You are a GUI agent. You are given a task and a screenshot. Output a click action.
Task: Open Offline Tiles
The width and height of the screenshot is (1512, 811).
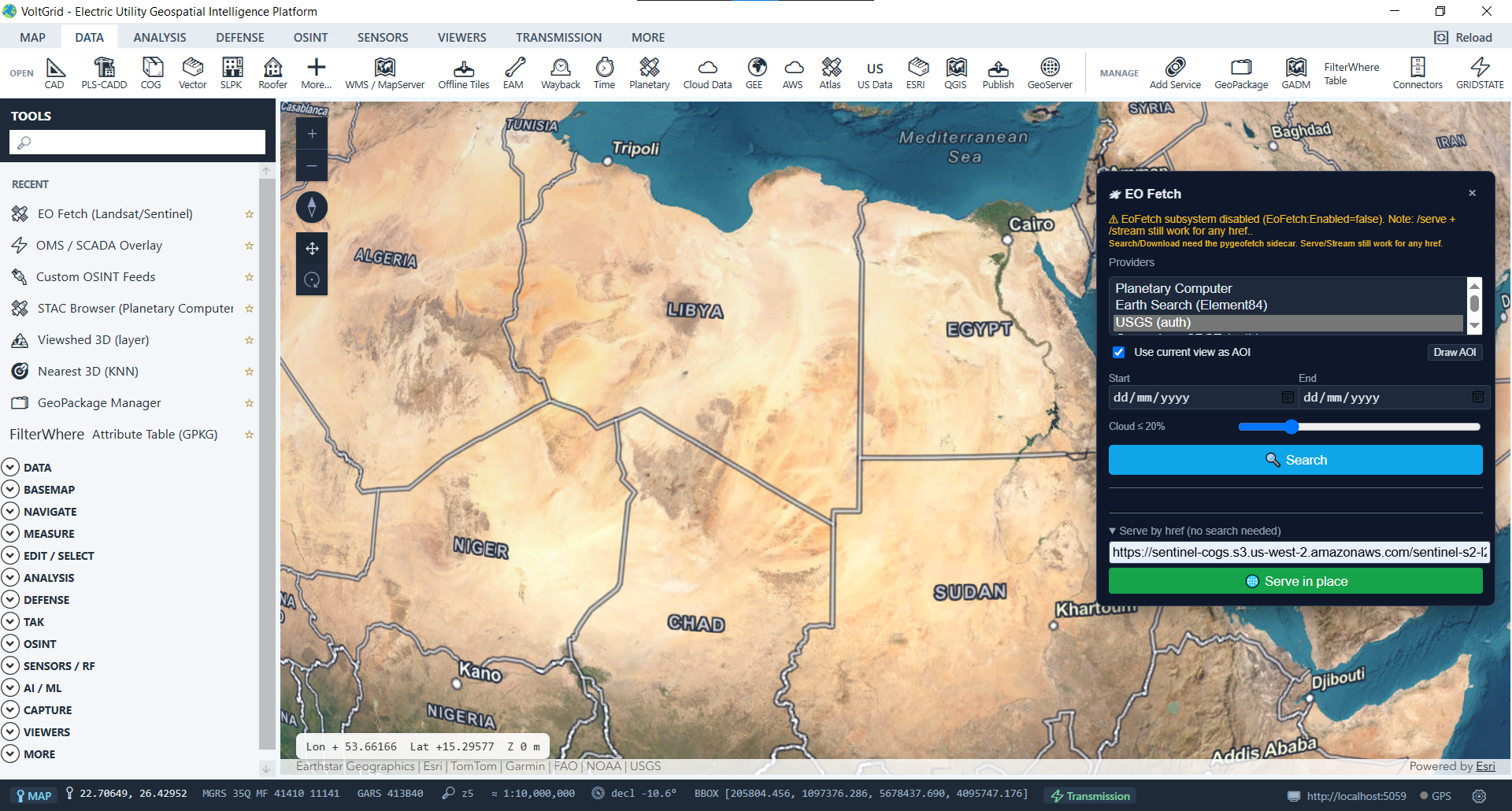pos(464,73)
